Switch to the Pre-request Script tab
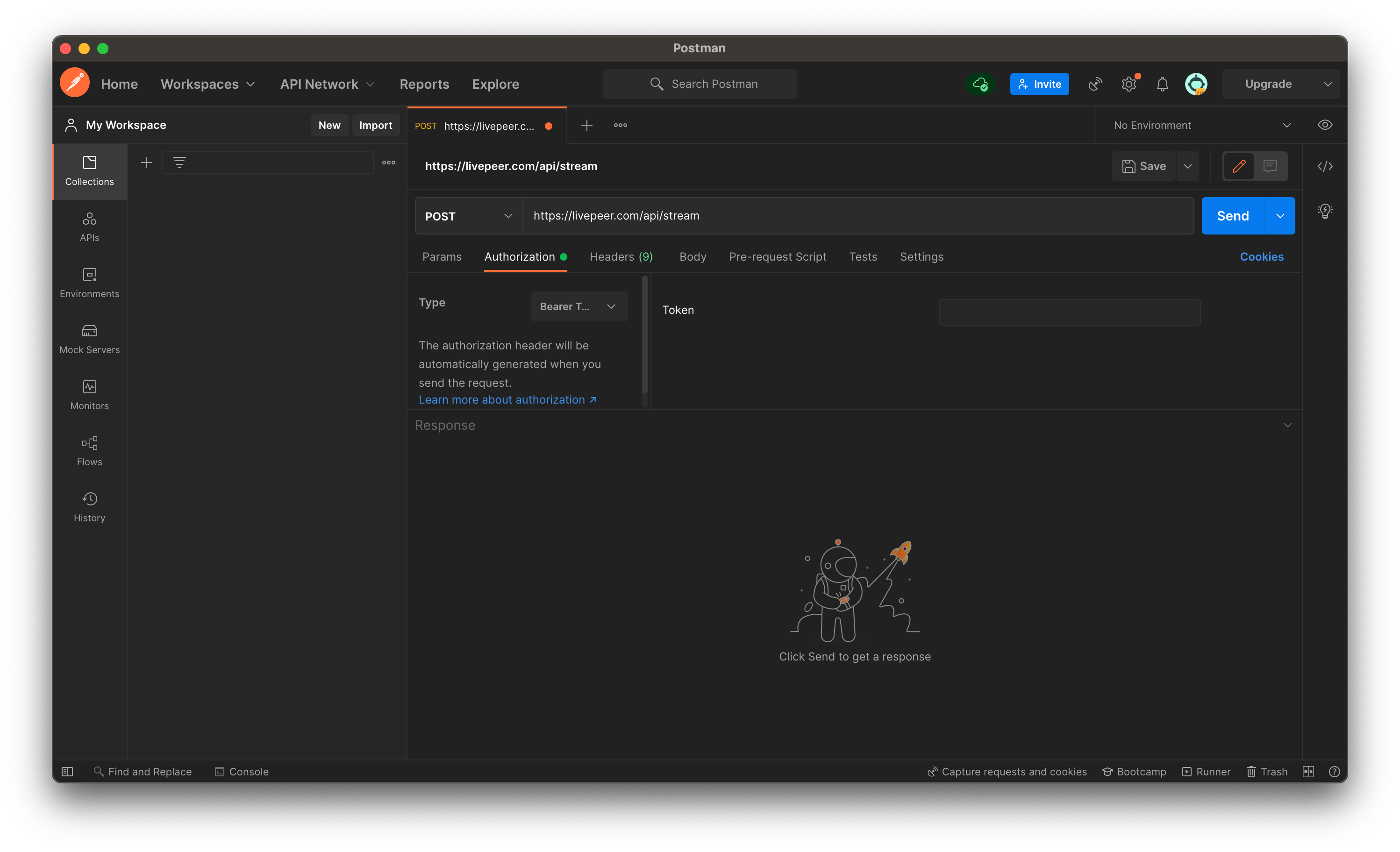Image resolution: width=1400 pixels, height=852 pixels. pos(777,257)
